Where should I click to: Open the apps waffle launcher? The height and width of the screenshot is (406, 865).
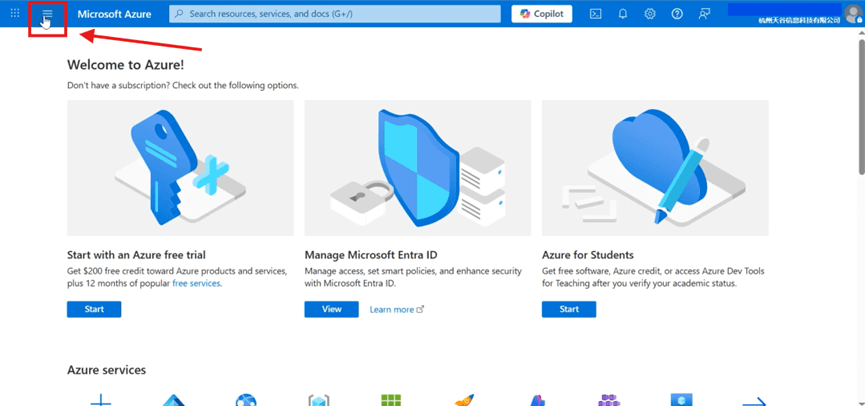pos(15,13)
